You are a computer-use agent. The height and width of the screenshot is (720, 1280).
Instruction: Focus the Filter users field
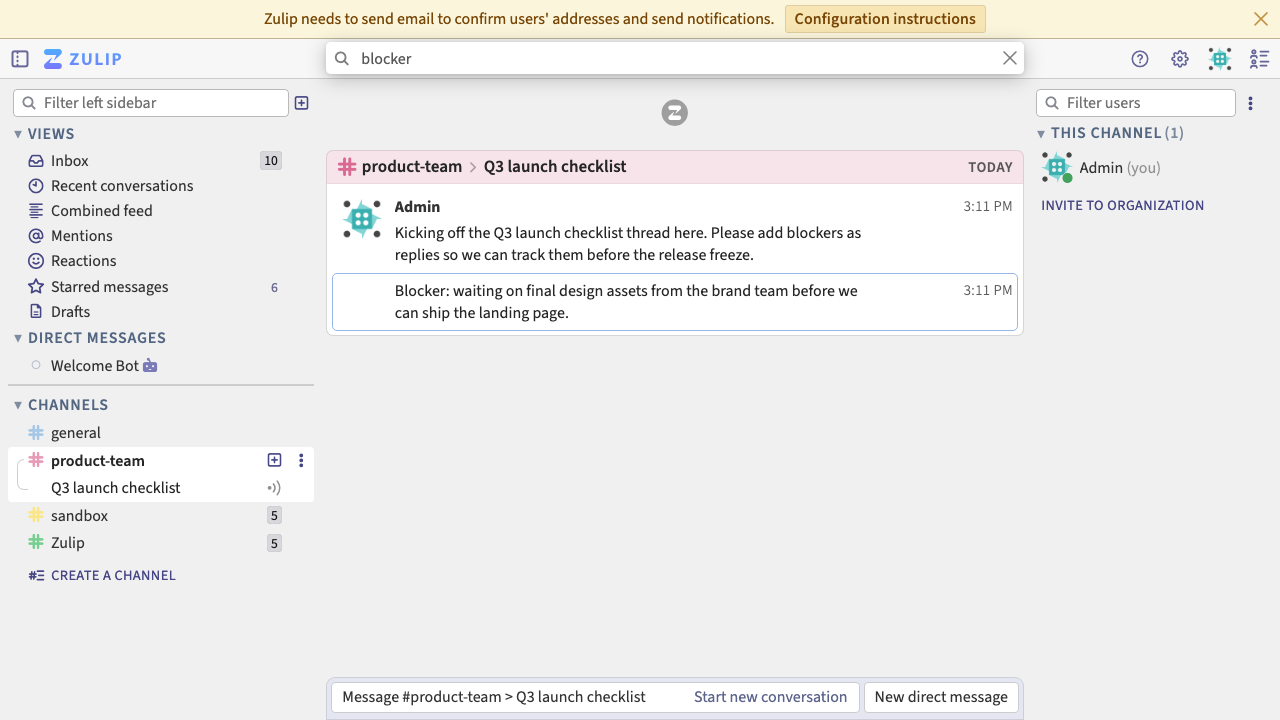pyautogui.click(x=1136, y=103)
